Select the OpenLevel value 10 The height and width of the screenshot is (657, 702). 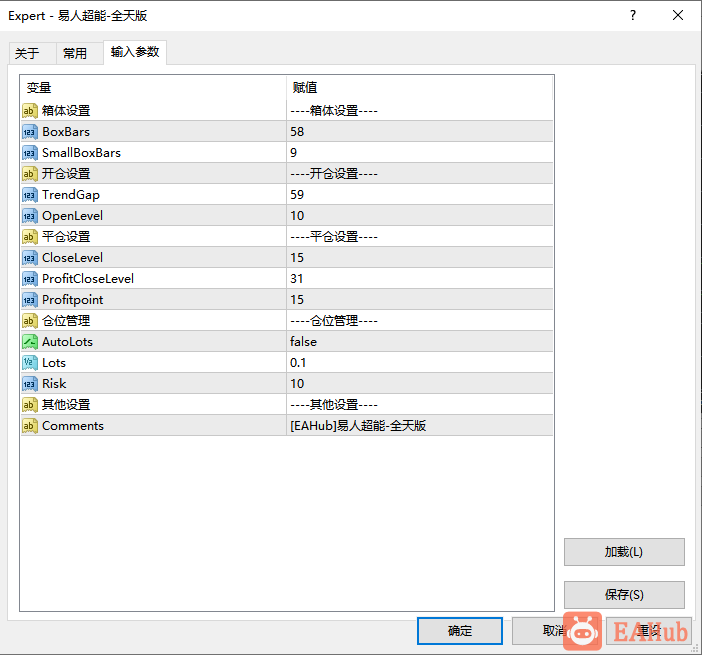click(419, 216)
